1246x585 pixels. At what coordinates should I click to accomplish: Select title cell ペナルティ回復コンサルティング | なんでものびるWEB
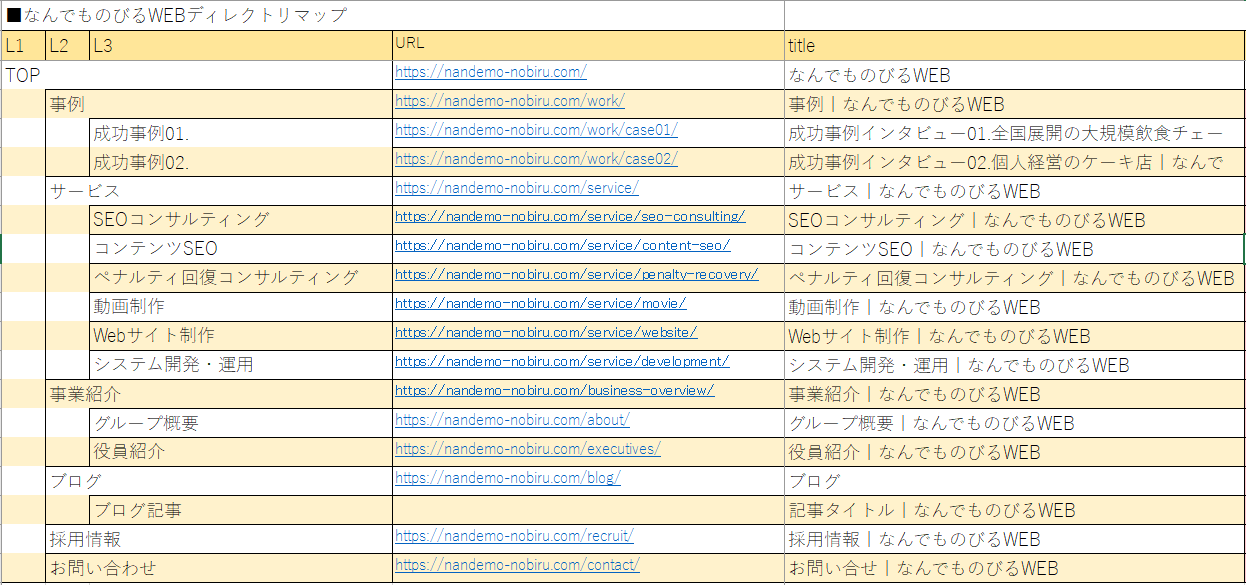pyautogui.click(x=1015, y=278)
